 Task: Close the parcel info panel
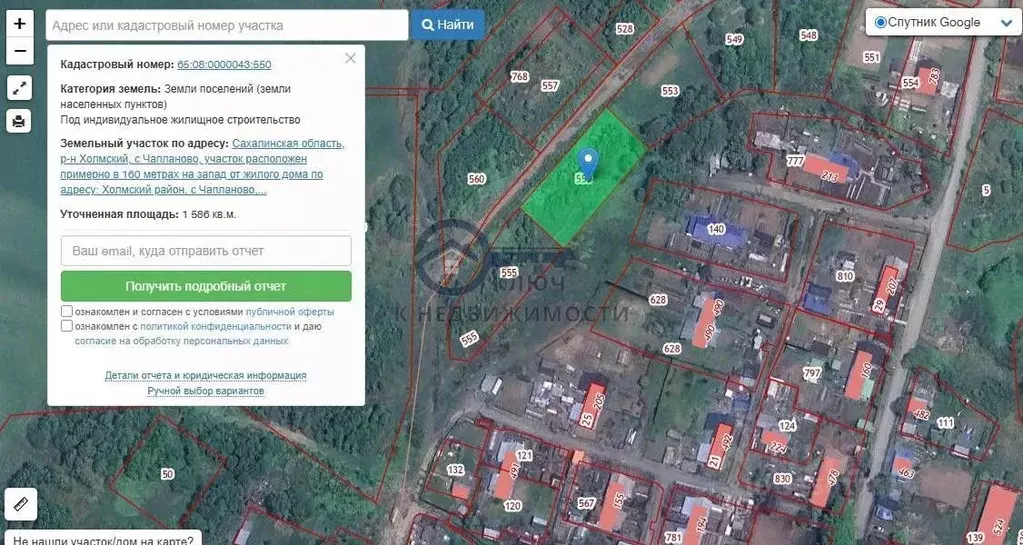click(350, 58)
